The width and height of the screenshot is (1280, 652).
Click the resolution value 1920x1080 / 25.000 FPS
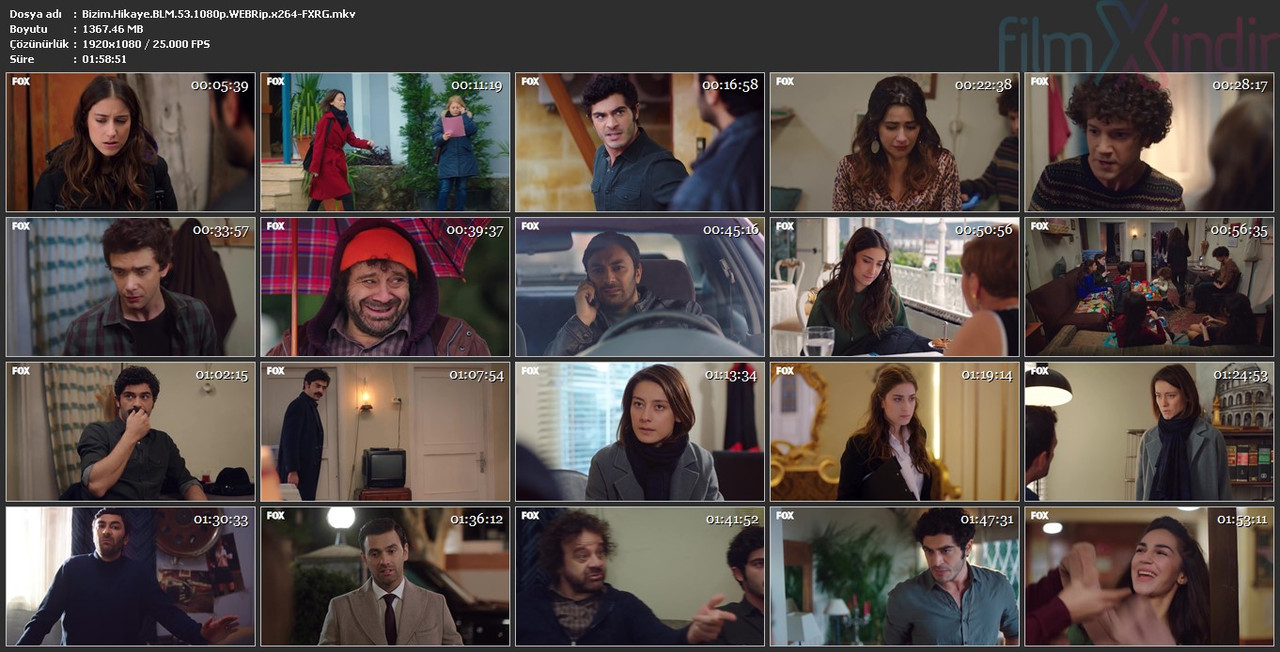click(x=146, y=44)
